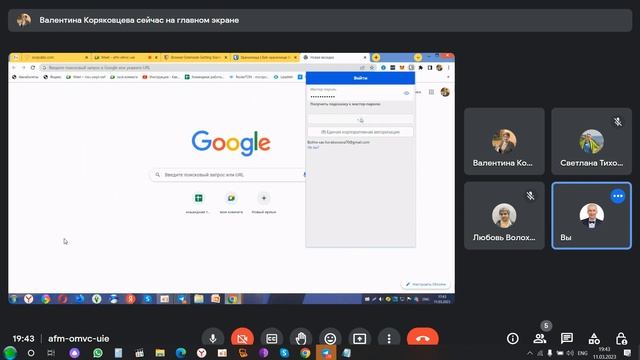
Task: Open the taskbar clock and date
Action: tap(604, 353)
